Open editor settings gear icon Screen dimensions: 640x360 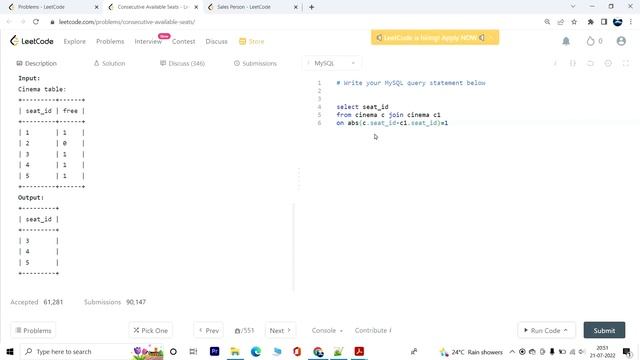click(608, 63)
